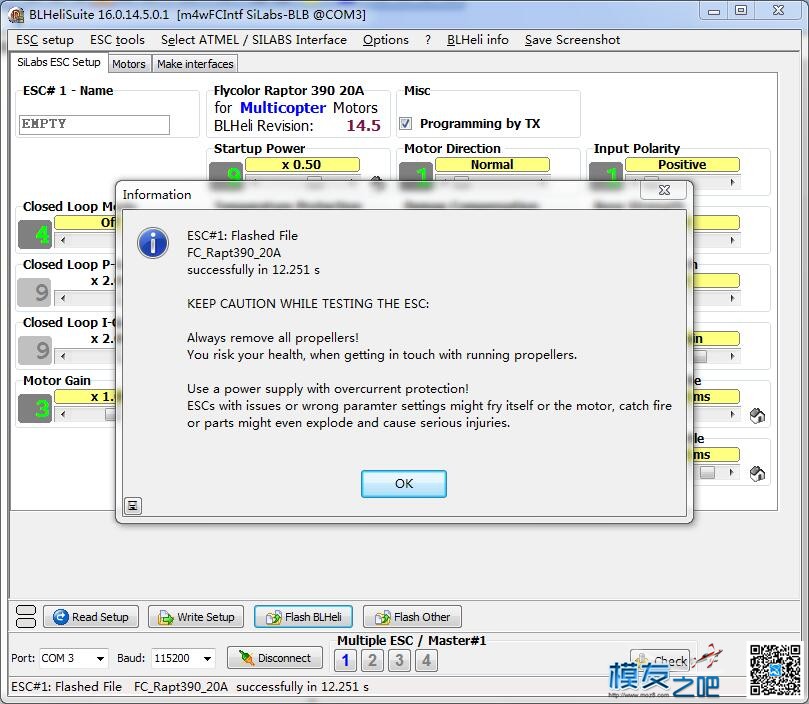The height and width of the screenshot is (704, 809).
Task: Close the Information dialog with its X button
Action: click(x=664, y=190)
